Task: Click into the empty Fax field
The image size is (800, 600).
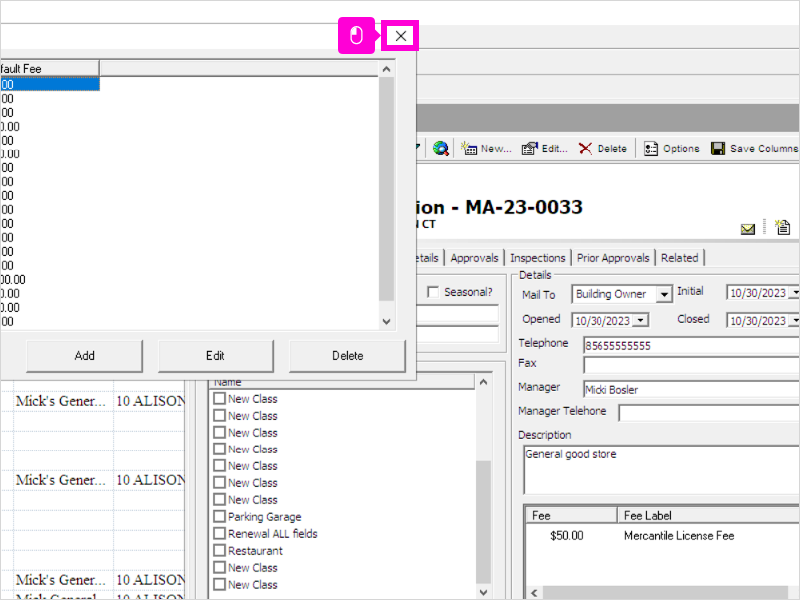Action: [x=691, y=365]
